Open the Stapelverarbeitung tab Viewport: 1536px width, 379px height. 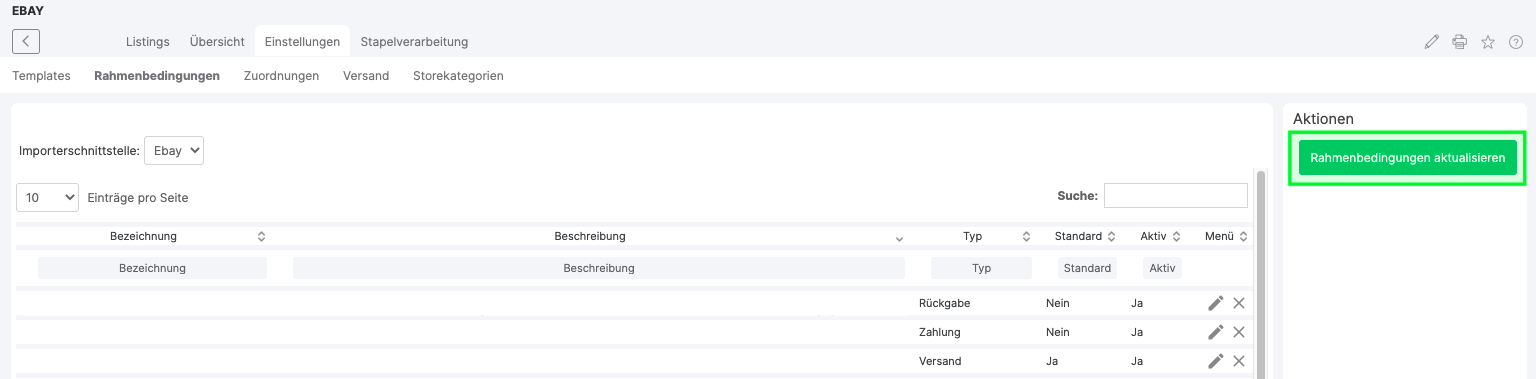tap(414, 42)
